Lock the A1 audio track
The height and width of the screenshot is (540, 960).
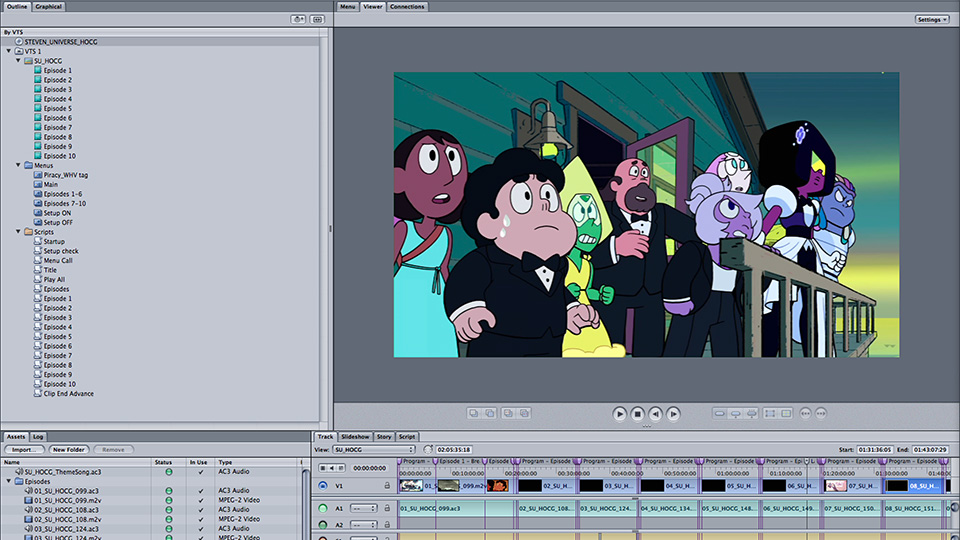(387, 508)
